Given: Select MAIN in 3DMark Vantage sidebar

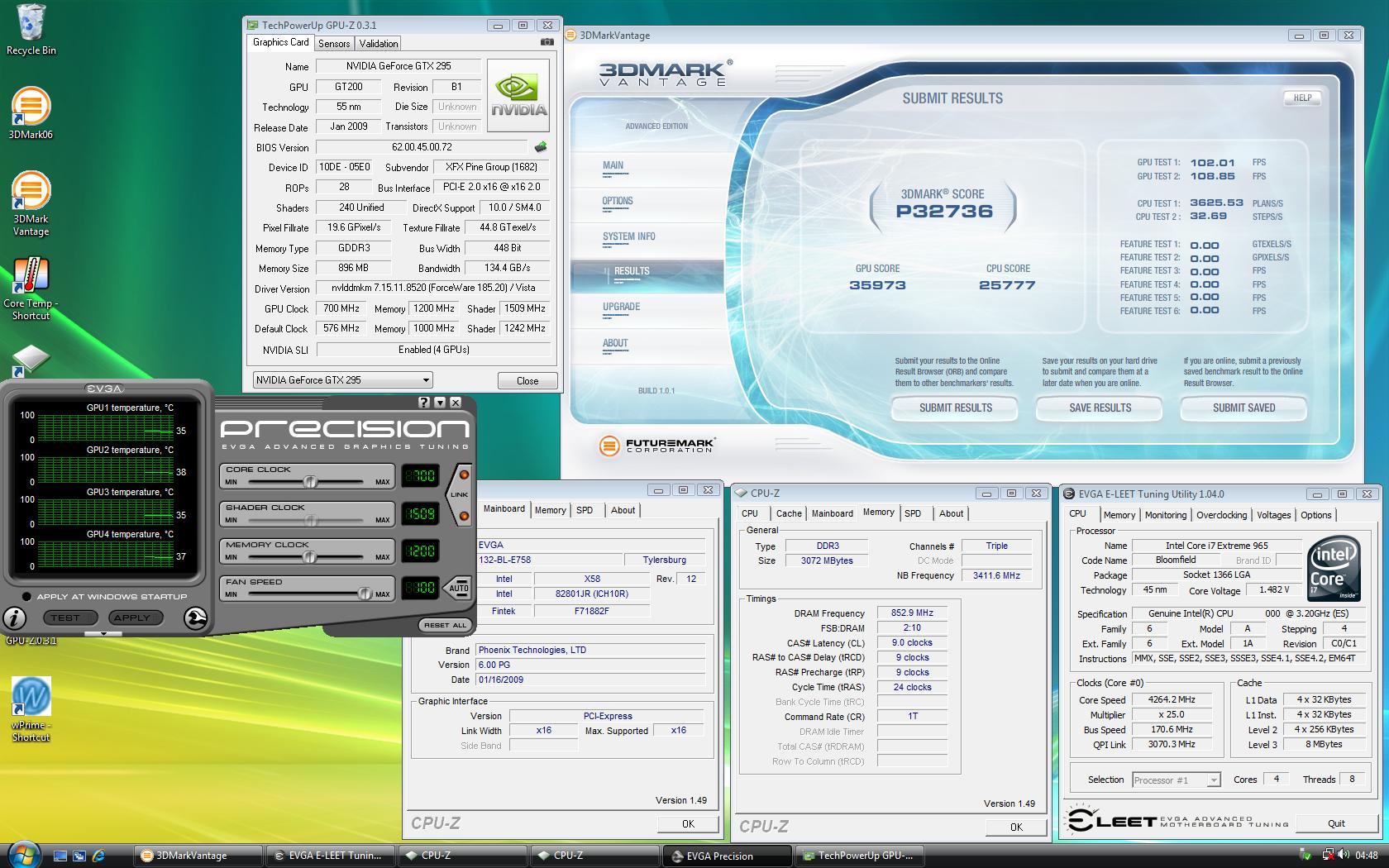Looking at the screenshot, I should point(613,165).
